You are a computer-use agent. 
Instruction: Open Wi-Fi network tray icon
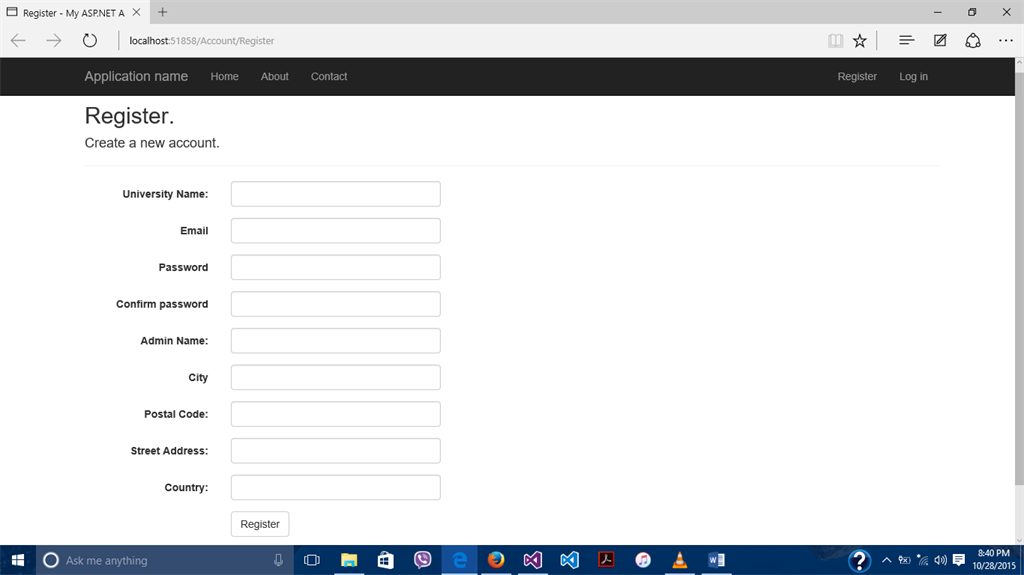[x=923, y=560]
